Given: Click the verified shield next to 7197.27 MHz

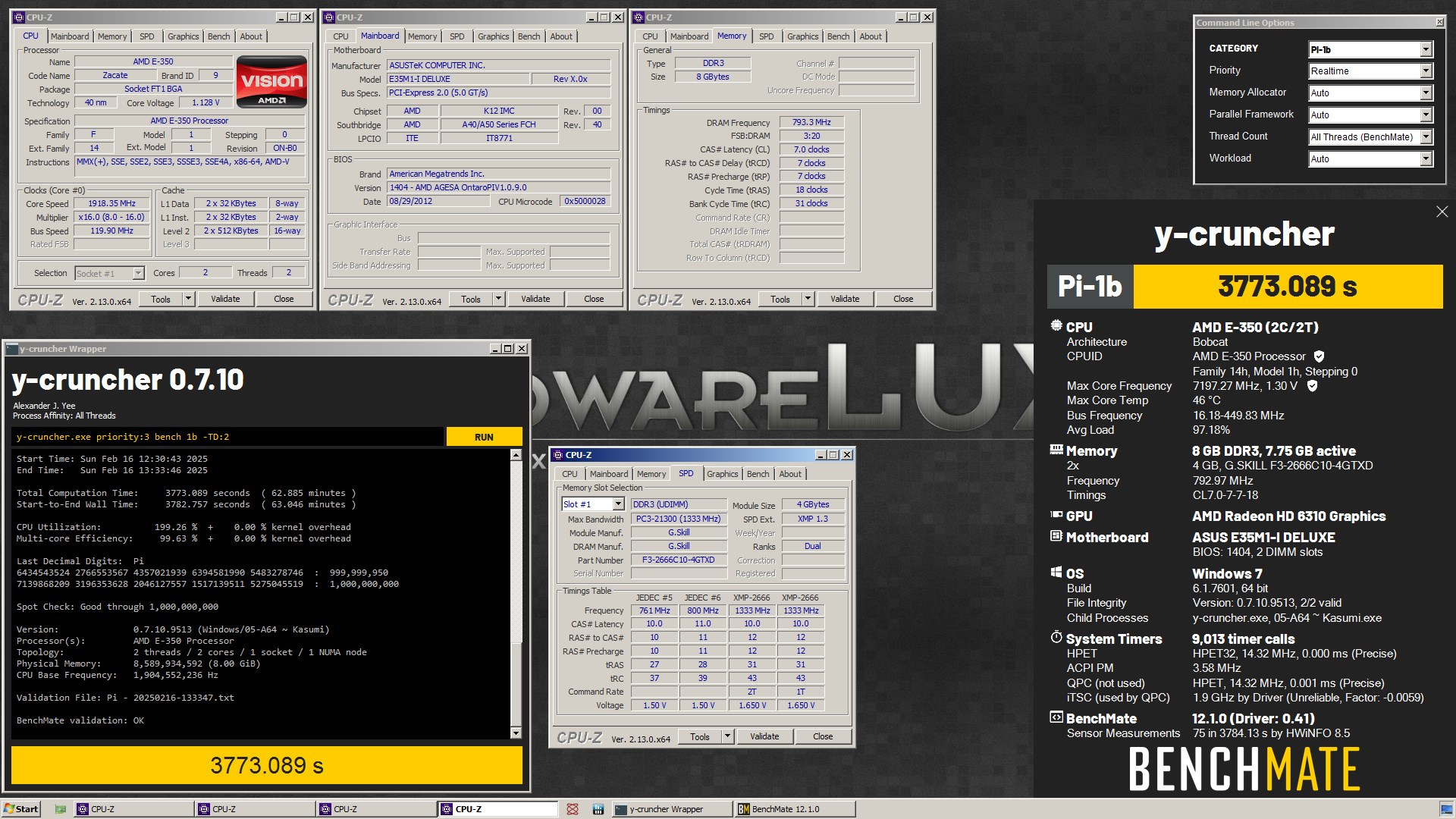Looking at the screenshot, I should click(x=1312, y=386).
